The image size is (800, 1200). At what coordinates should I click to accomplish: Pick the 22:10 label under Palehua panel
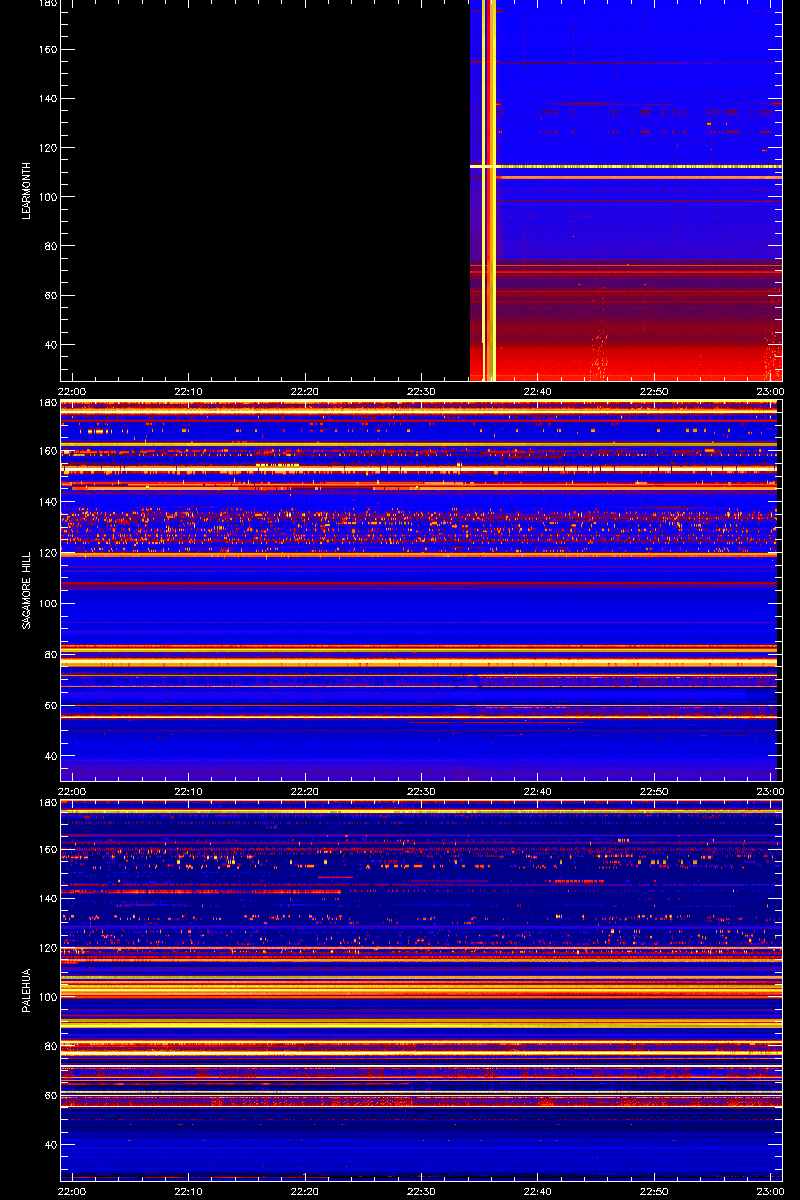tap(188, 1191)
